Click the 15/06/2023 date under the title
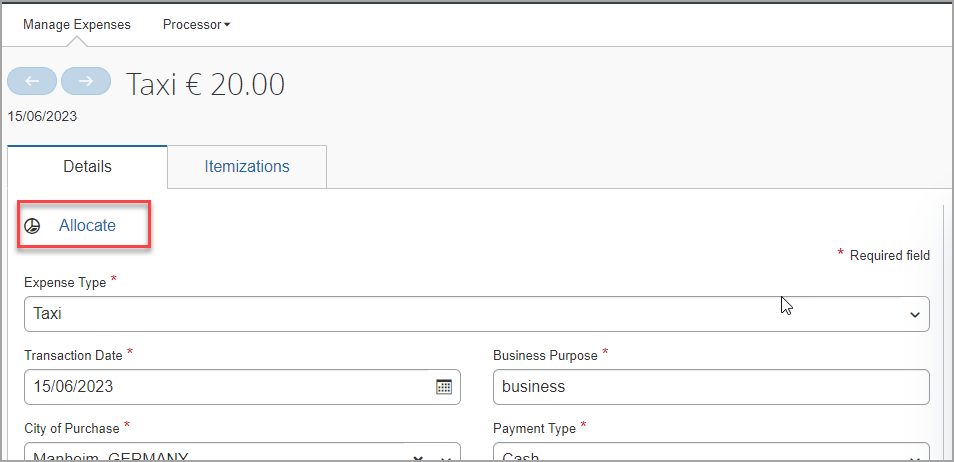The height and width of the screenshot is (462, 954). (42, 116)
